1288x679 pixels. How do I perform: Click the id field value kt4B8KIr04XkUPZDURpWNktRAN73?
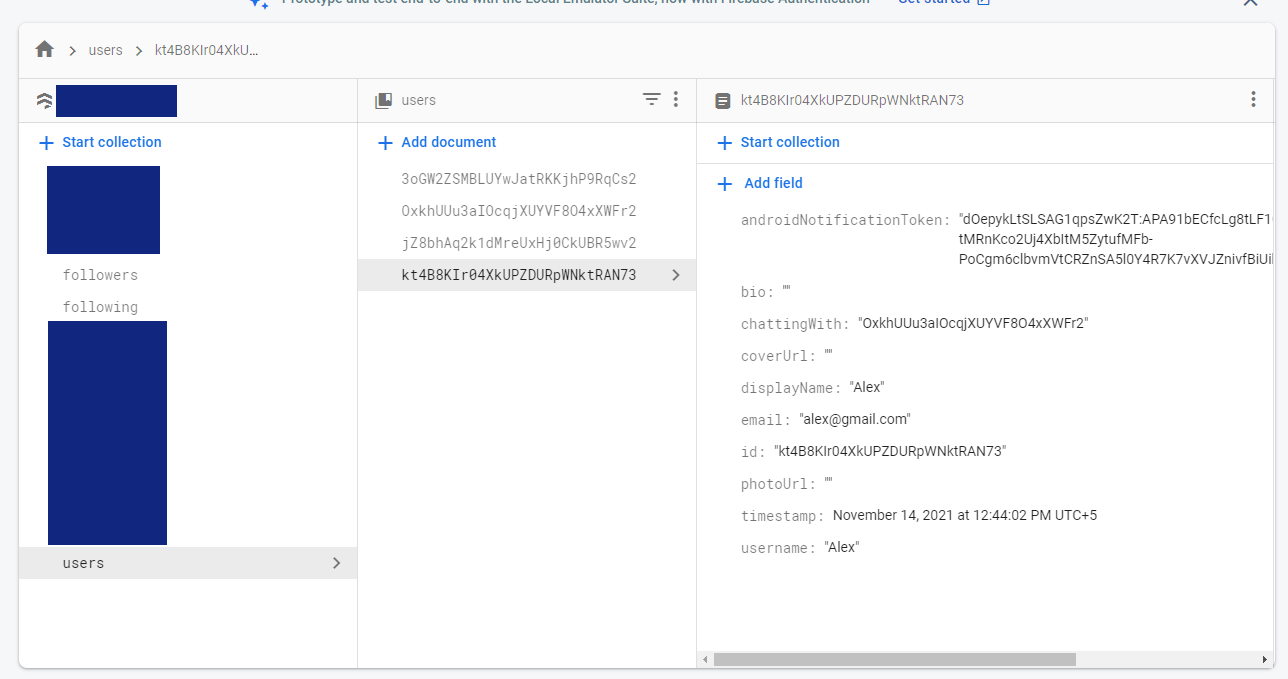[x=890, y=452]
